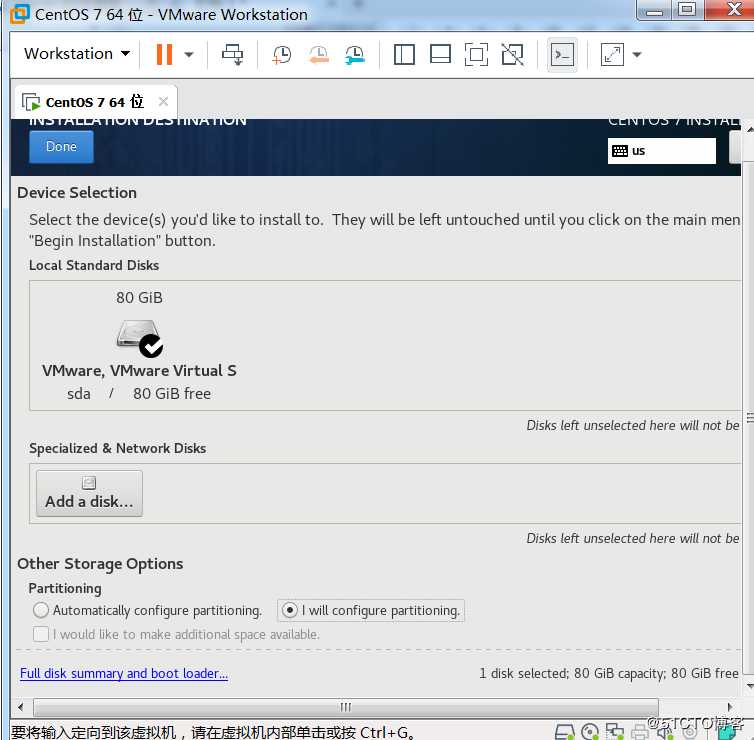Click the 1 disk selected summary text
754x740 pixels.
pos(609,673)
